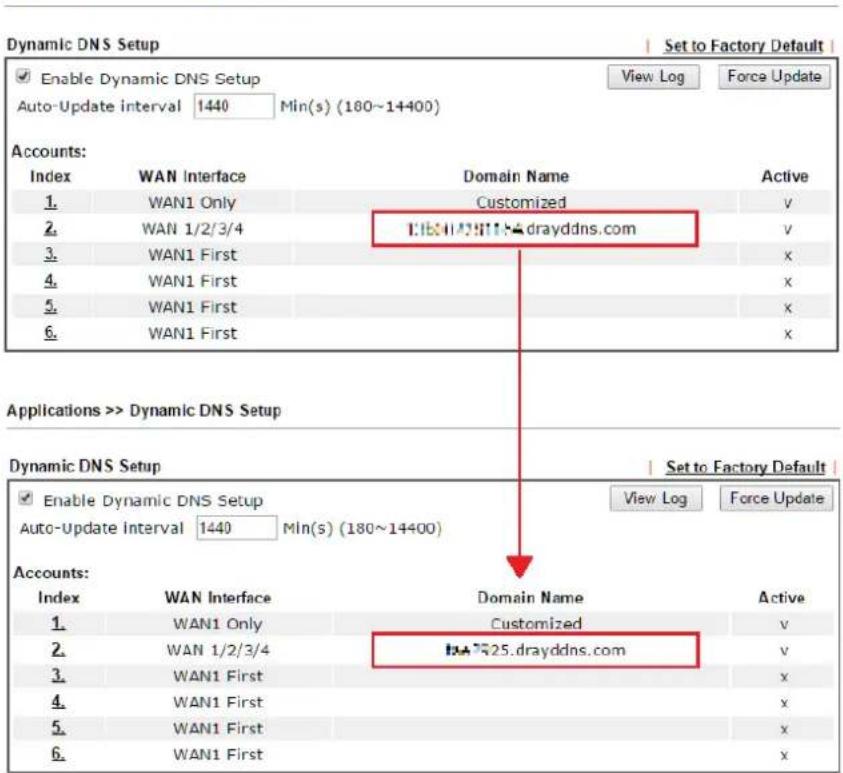
Task: Click Set to Factory Default link in upper panel
Action: coord(744,46)
